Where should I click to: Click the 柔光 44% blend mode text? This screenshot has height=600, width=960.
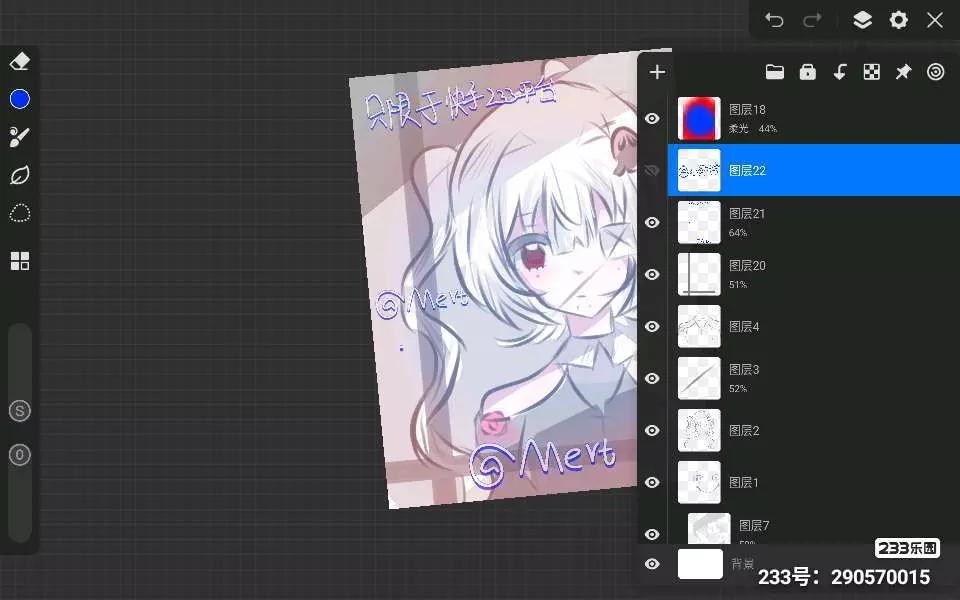coord(752,129)
